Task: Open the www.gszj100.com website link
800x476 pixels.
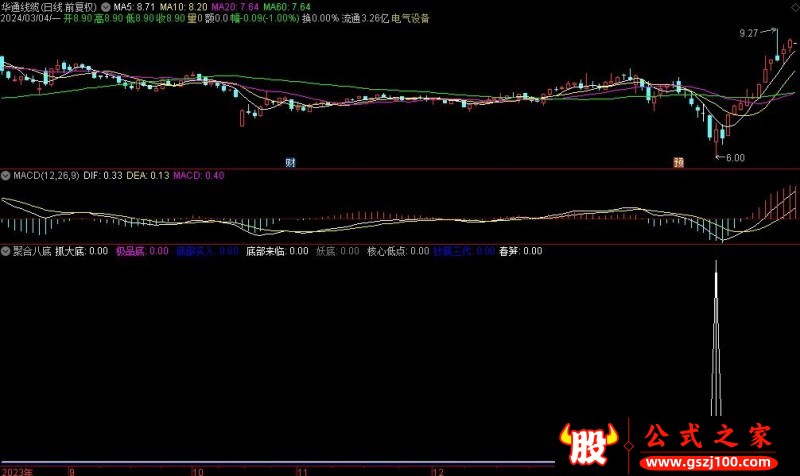Action: coord(708,465)
